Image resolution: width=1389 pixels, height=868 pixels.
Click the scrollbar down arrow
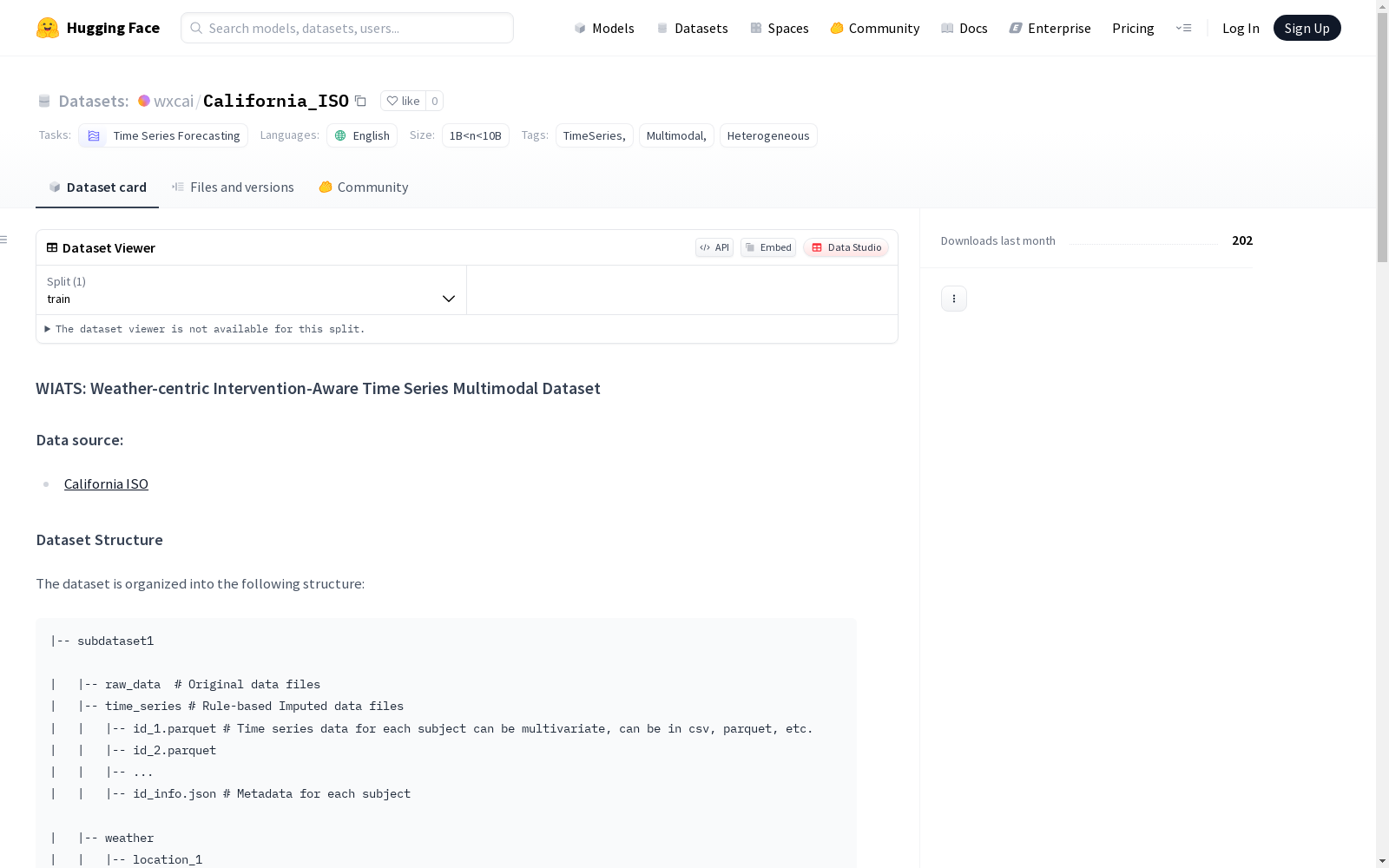1382,861
